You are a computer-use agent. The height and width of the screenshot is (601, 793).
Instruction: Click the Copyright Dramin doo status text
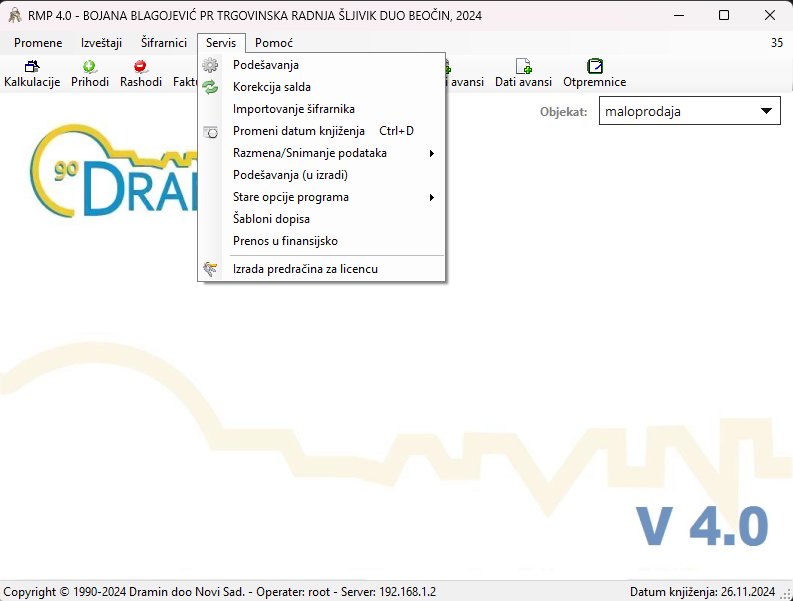click(x=219, y=591)
